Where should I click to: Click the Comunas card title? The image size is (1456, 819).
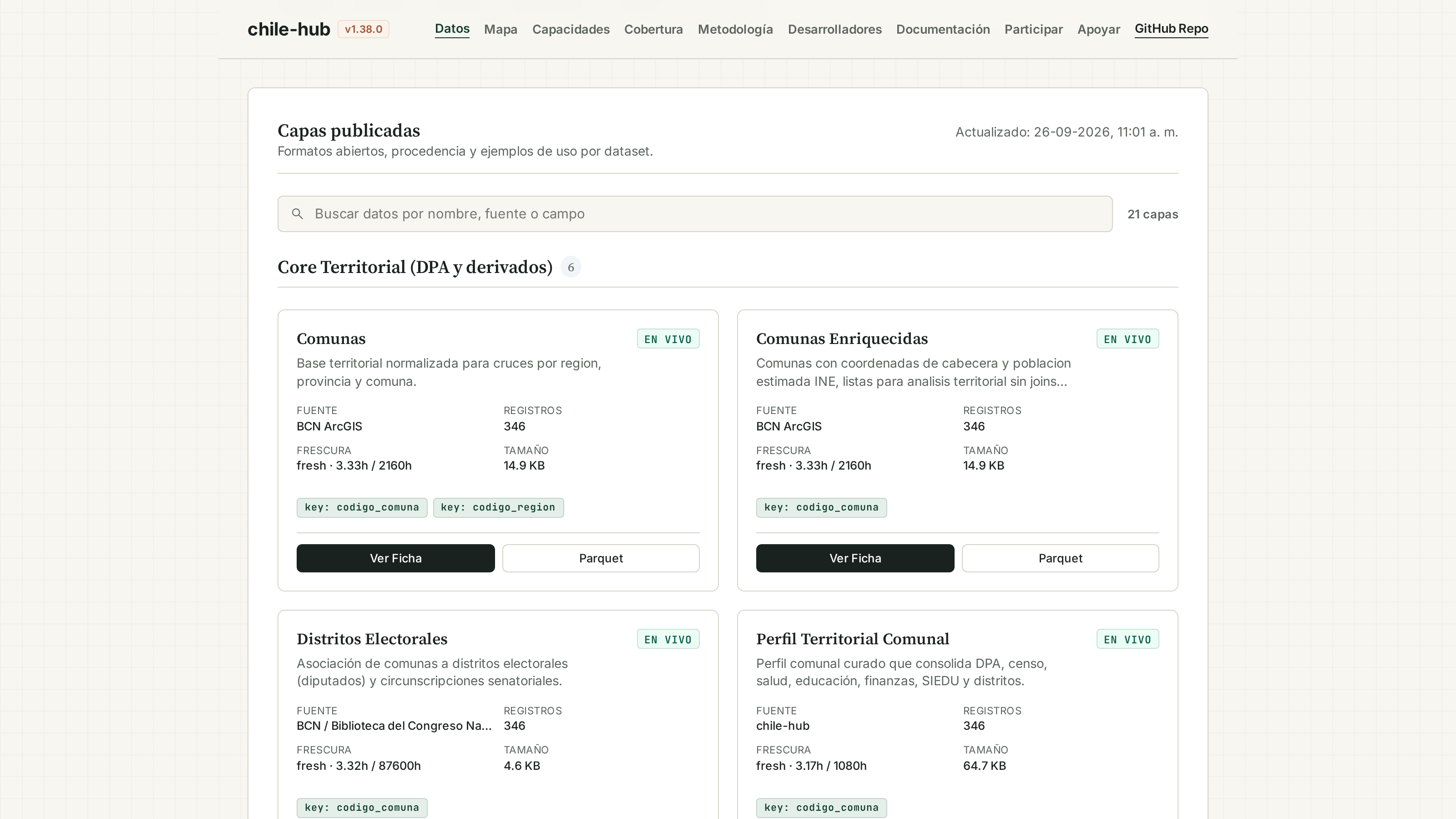pos(331,339)
